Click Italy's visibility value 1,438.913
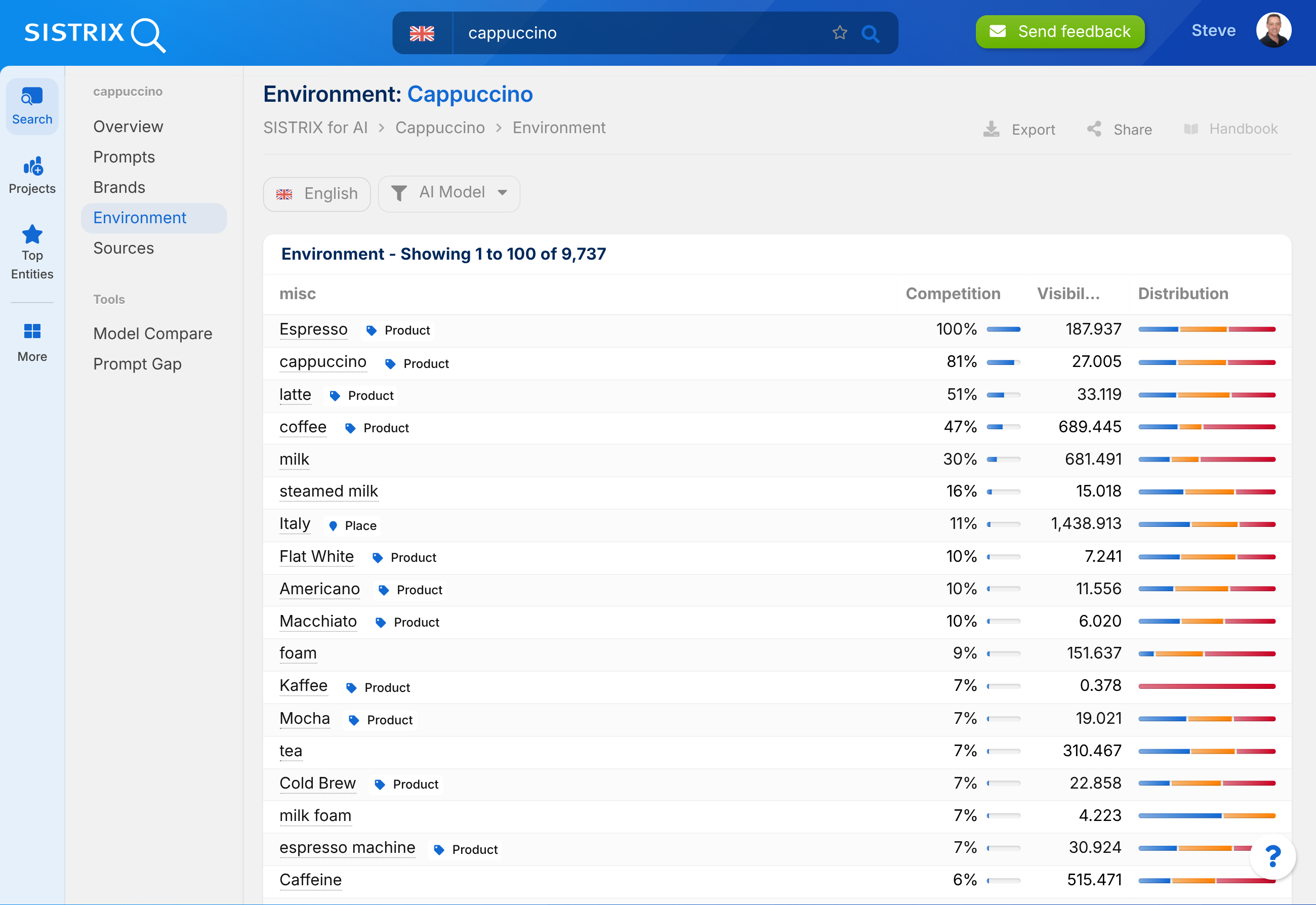This screenshot has height=905, width=1316. pos(1086,524)
